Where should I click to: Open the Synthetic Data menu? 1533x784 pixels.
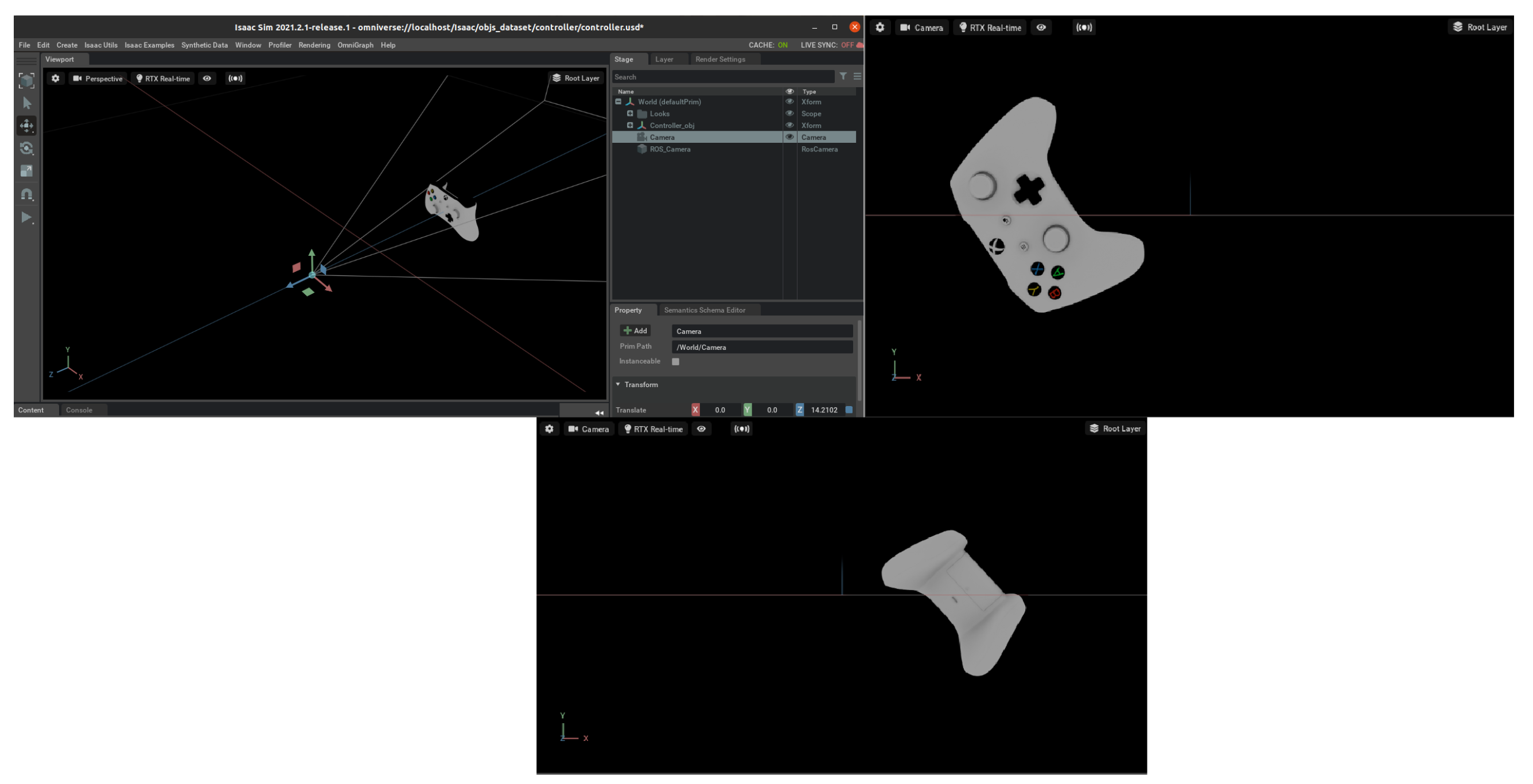tap(204, 45)
